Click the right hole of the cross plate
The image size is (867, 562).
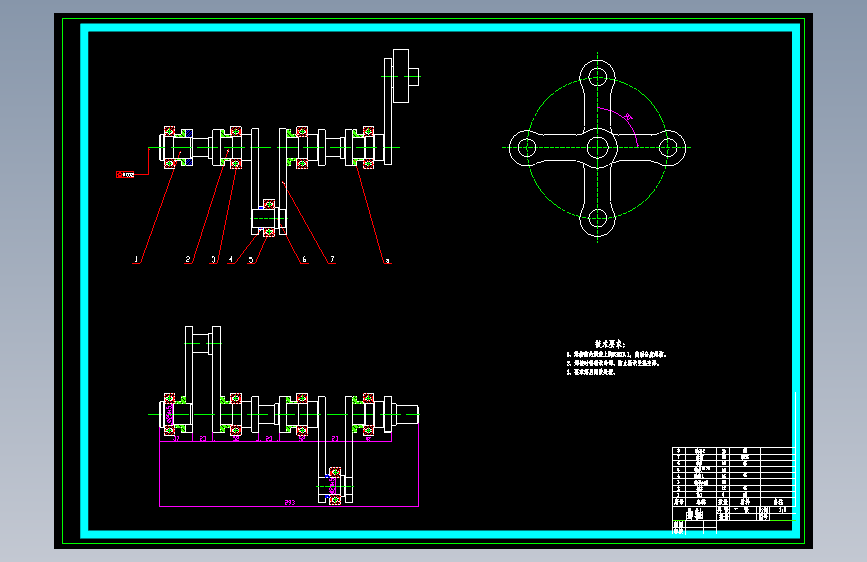click(x=668, y=148)
